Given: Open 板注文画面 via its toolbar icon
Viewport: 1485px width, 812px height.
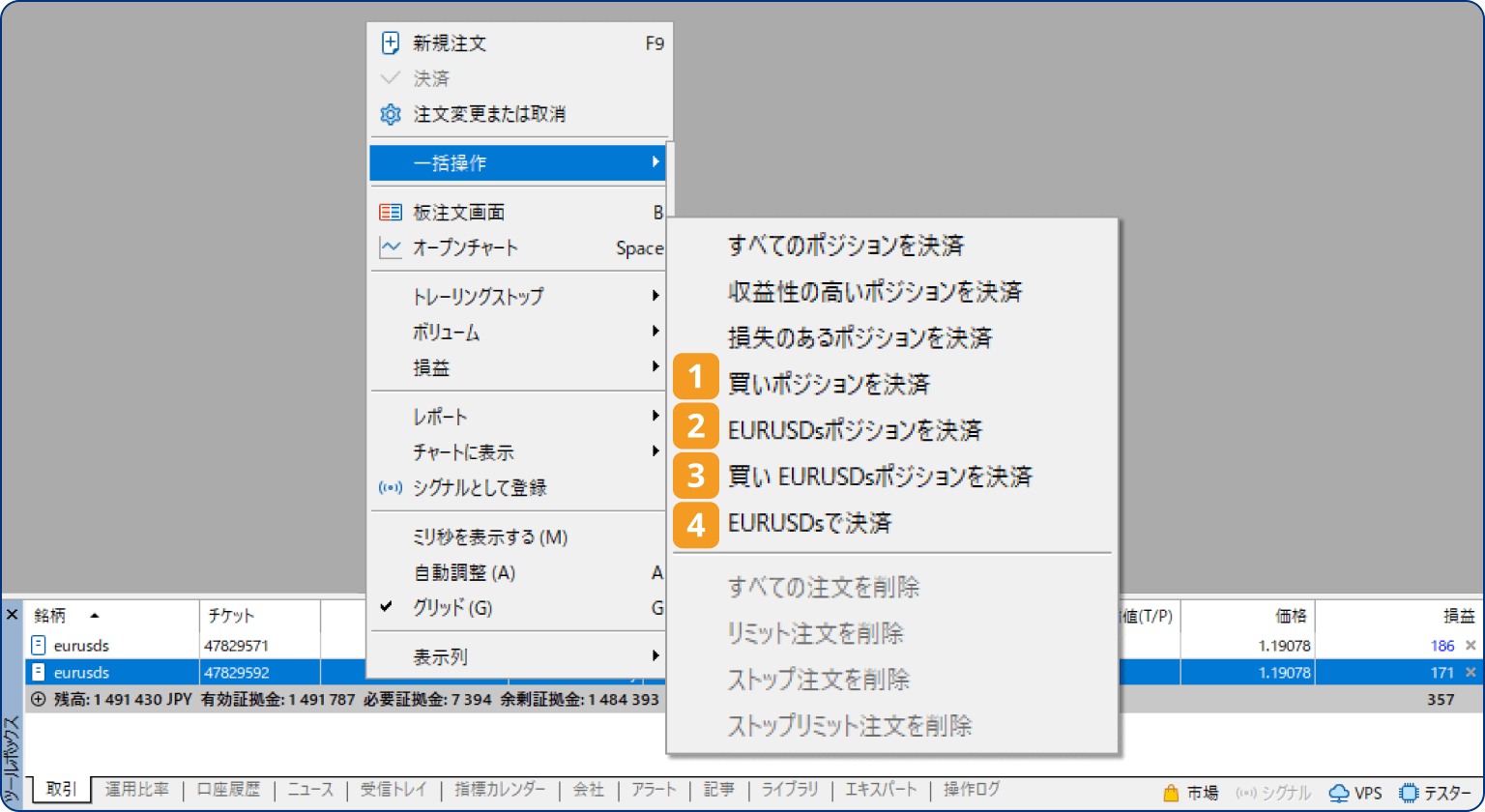Looking at the screenshot, I should 391,213.
